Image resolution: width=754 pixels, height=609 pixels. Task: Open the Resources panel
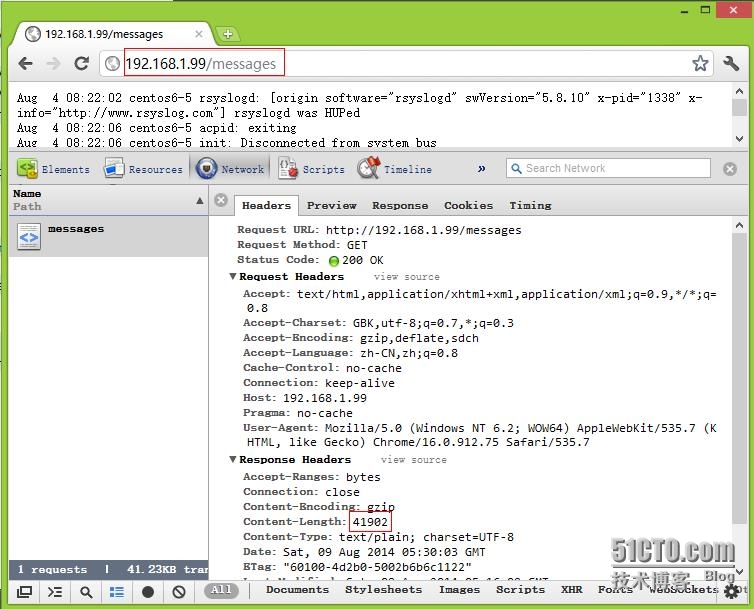coord(143,169)
